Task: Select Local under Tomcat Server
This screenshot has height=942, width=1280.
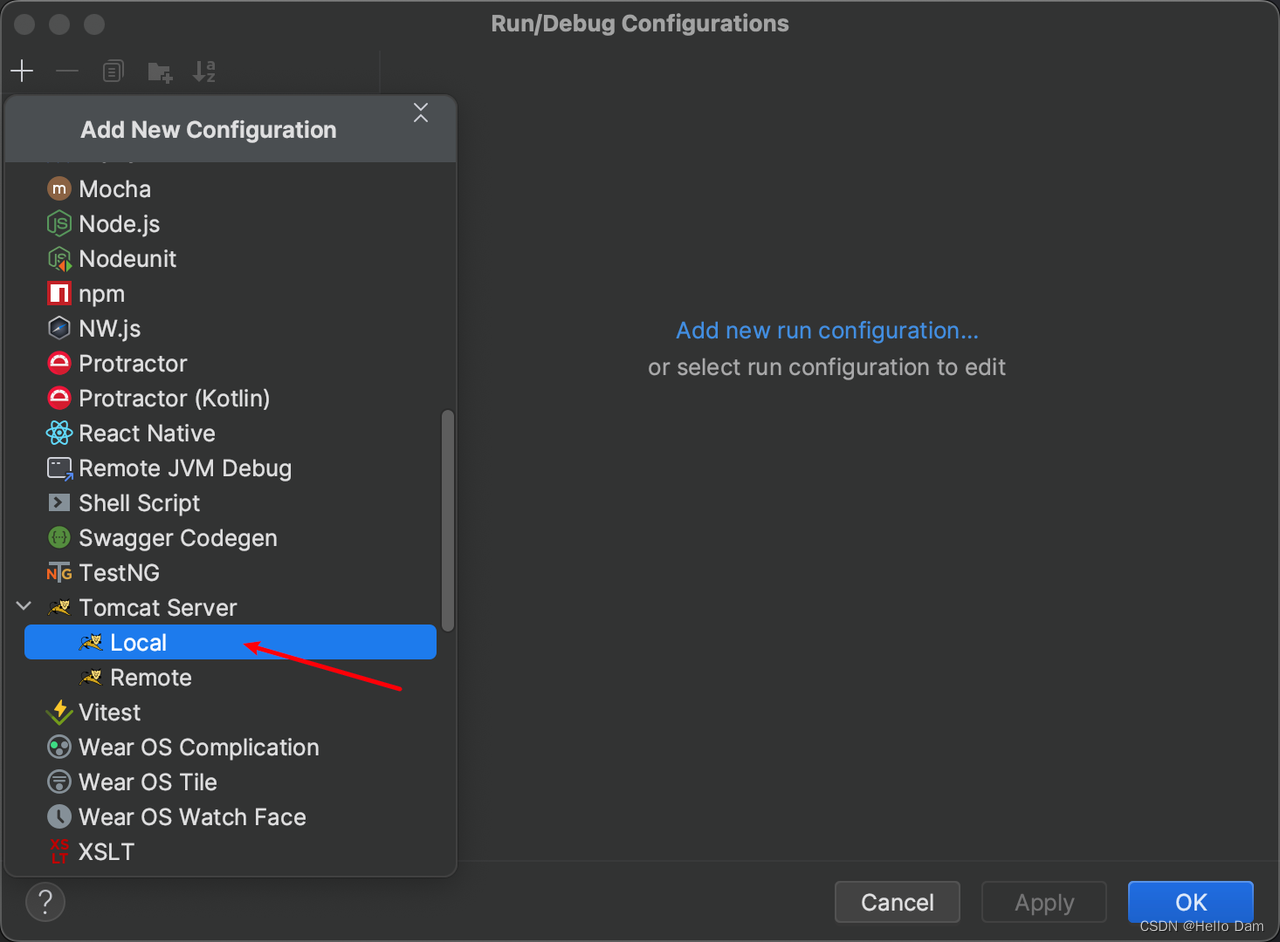Action: tap(230, 642)
